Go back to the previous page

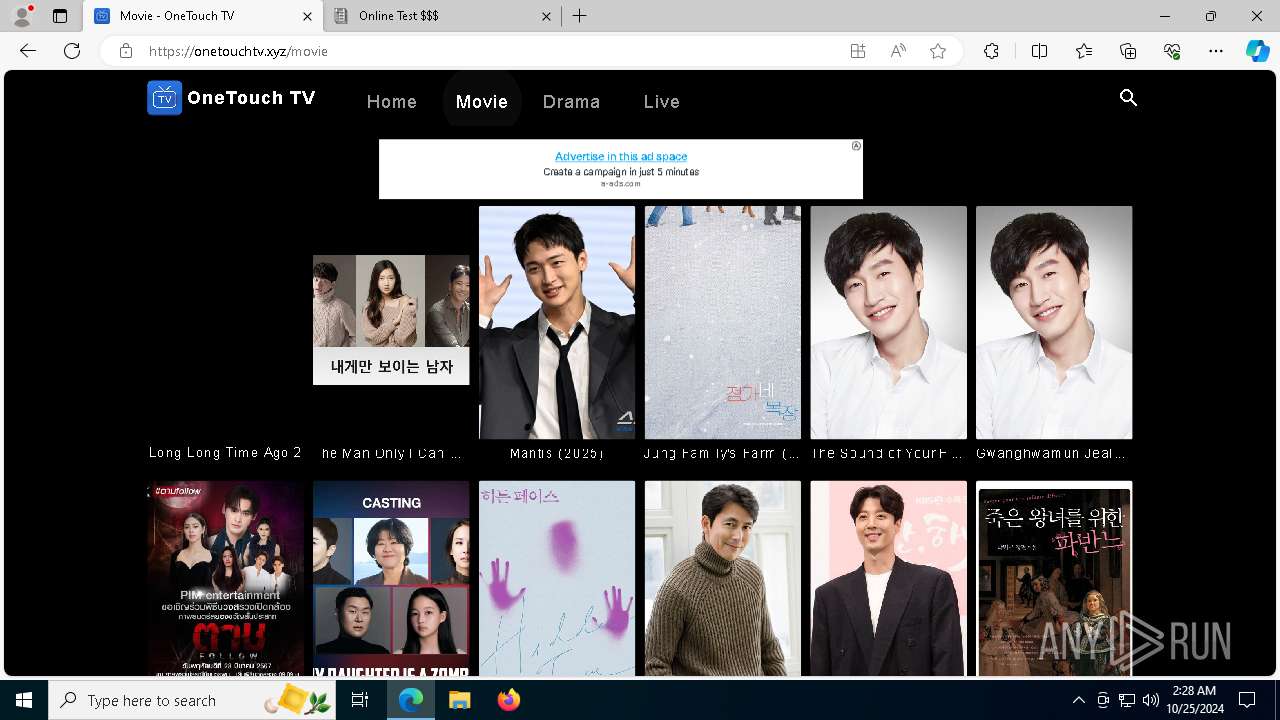[28, 51]
